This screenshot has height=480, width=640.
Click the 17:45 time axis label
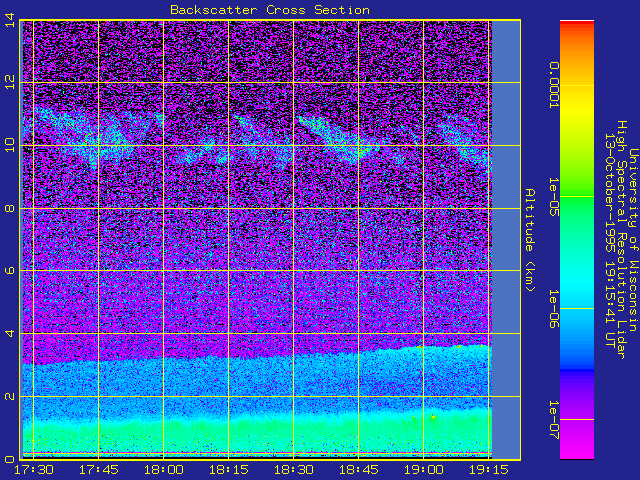tap(98, 470)
